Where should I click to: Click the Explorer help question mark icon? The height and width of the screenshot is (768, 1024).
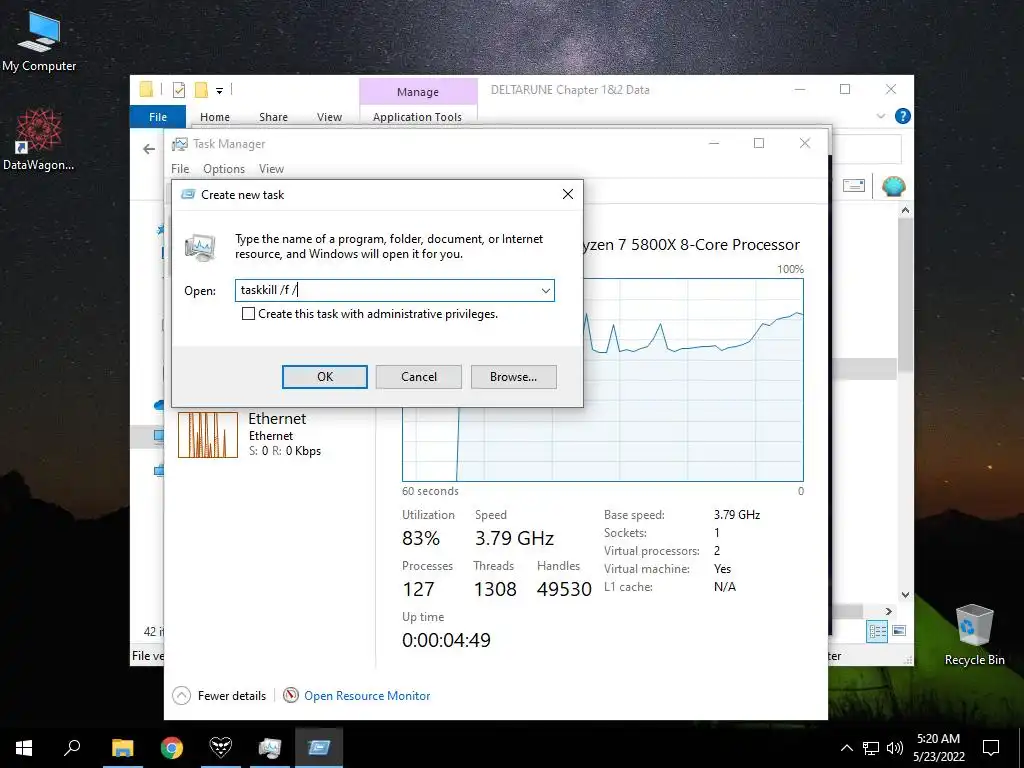point(903,116)
